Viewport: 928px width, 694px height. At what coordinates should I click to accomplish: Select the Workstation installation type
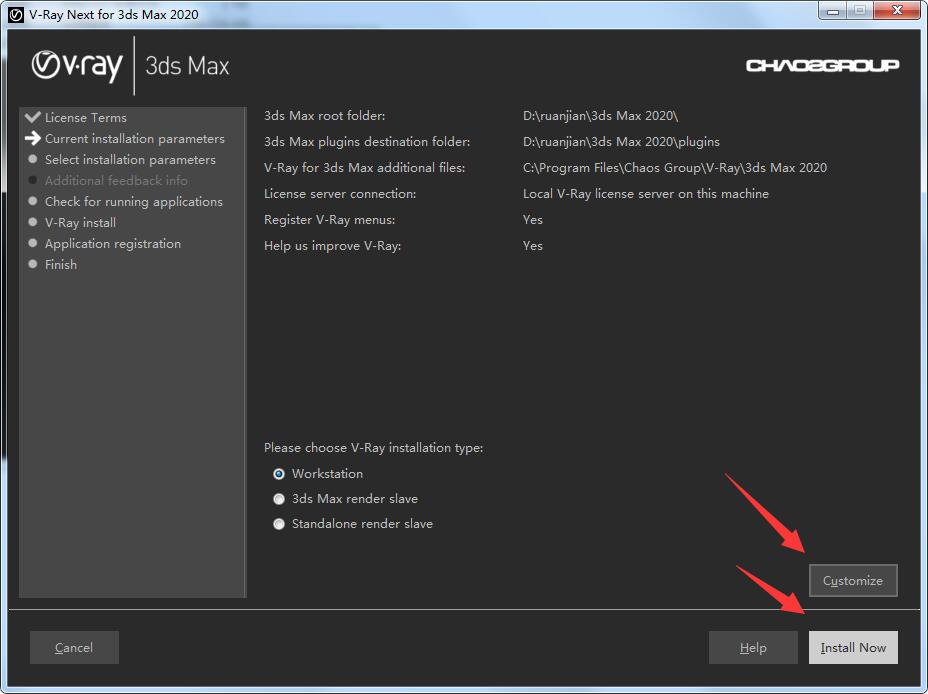(x=279, y=474)
